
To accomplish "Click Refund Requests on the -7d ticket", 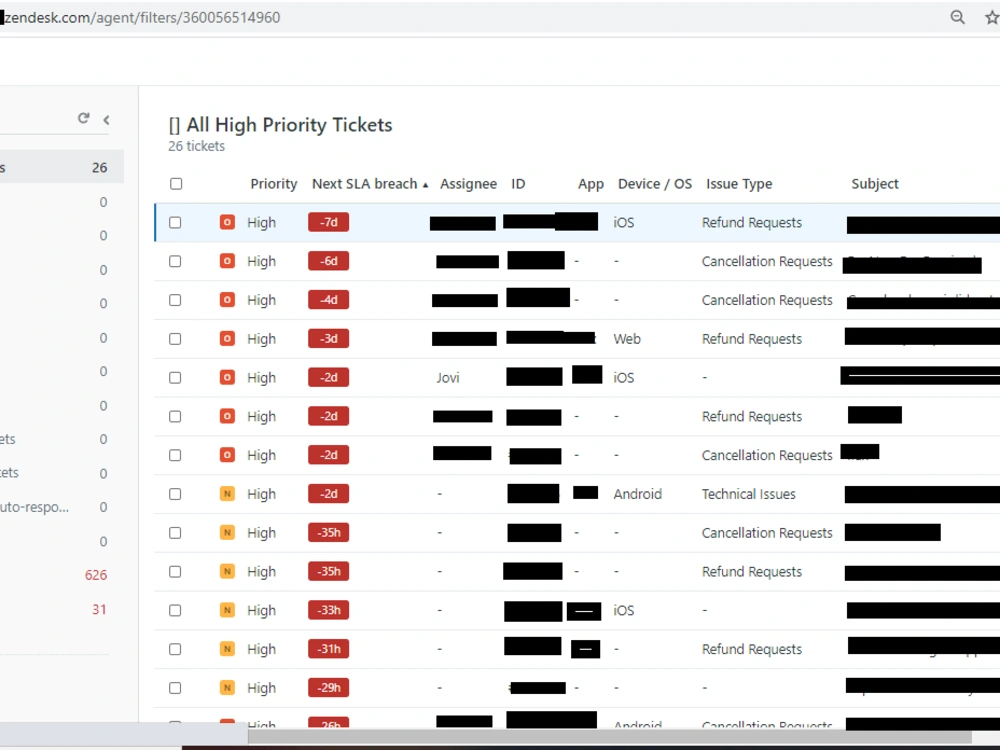I will pos(751,223).
